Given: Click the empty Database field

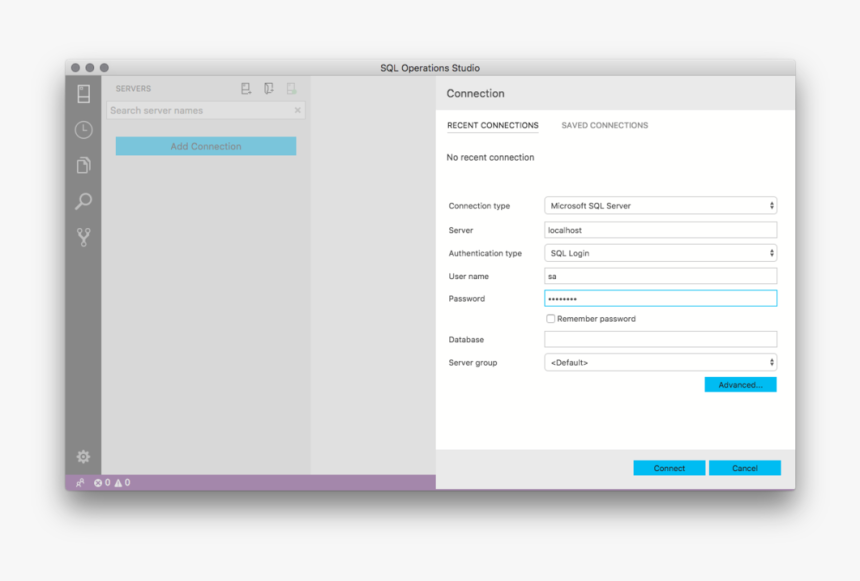Looking at the screenshot, I should [660, 340].
